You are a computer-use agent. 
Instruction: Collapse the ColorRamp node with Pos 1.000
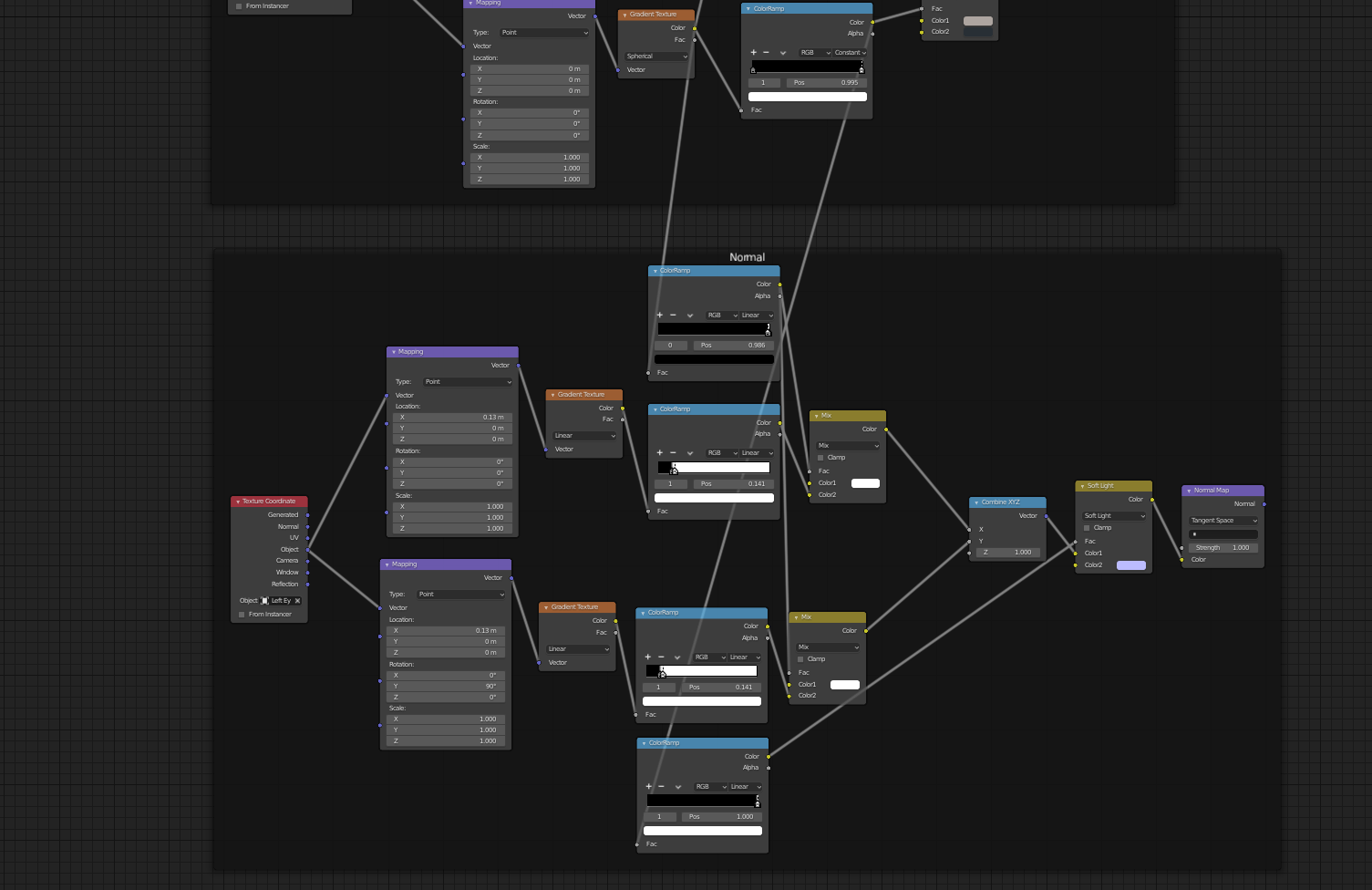tap(644, 743)
